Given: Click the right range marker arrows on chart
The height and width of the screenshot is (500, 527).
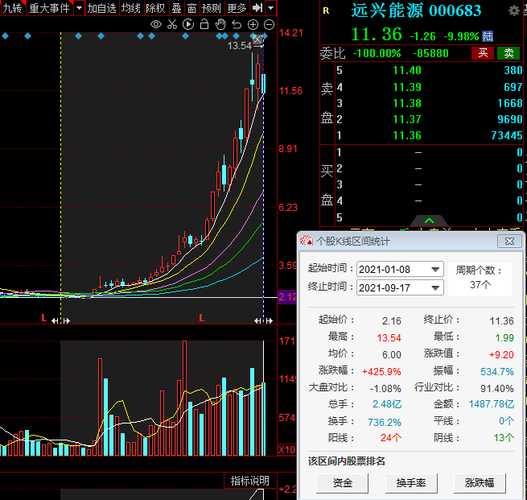Looking at the screenshot, I should click(264, 321).
